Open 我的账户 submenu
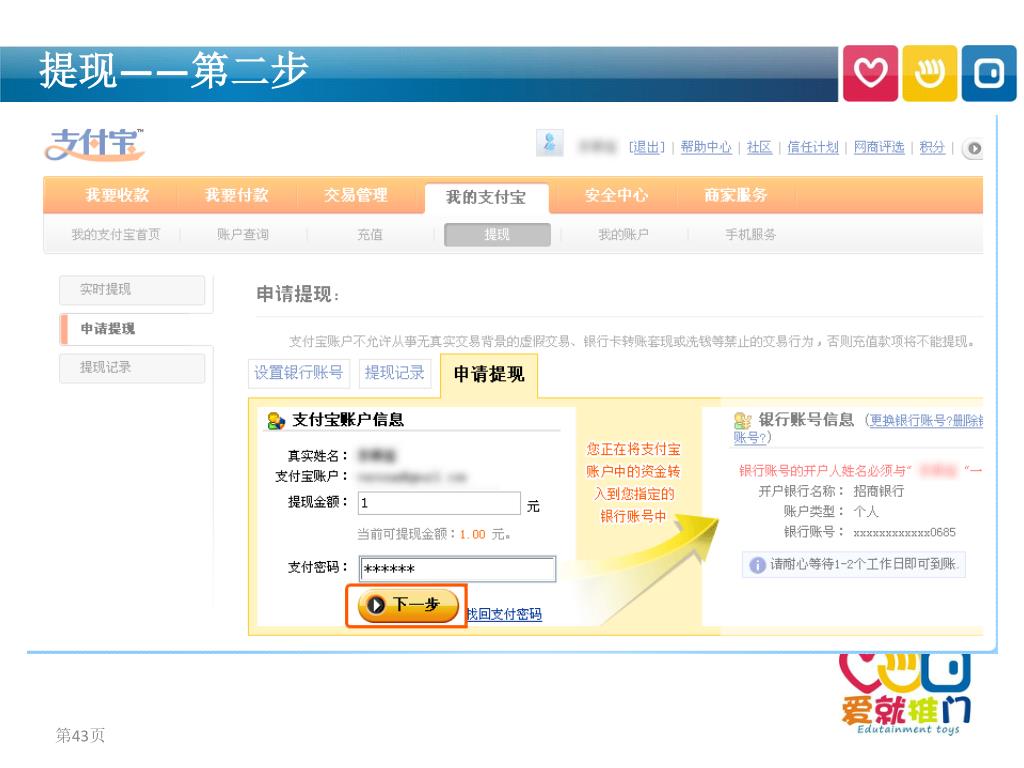 624,234
